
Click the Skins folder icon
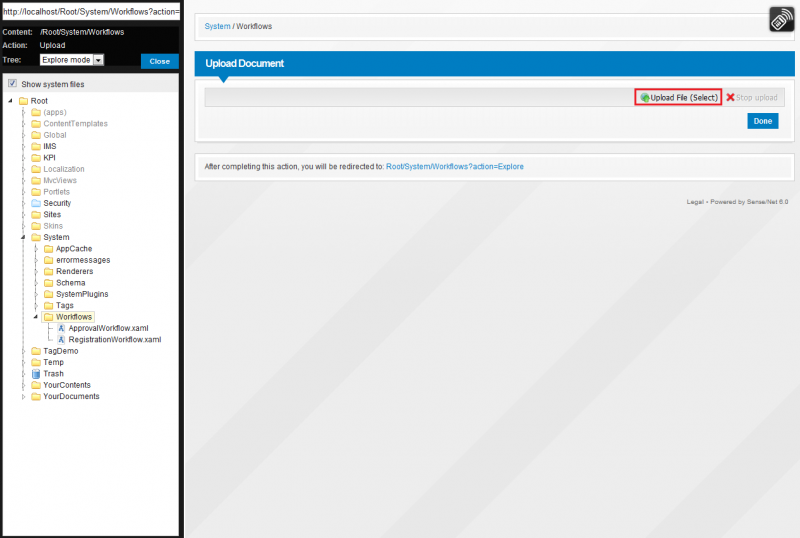36,226
